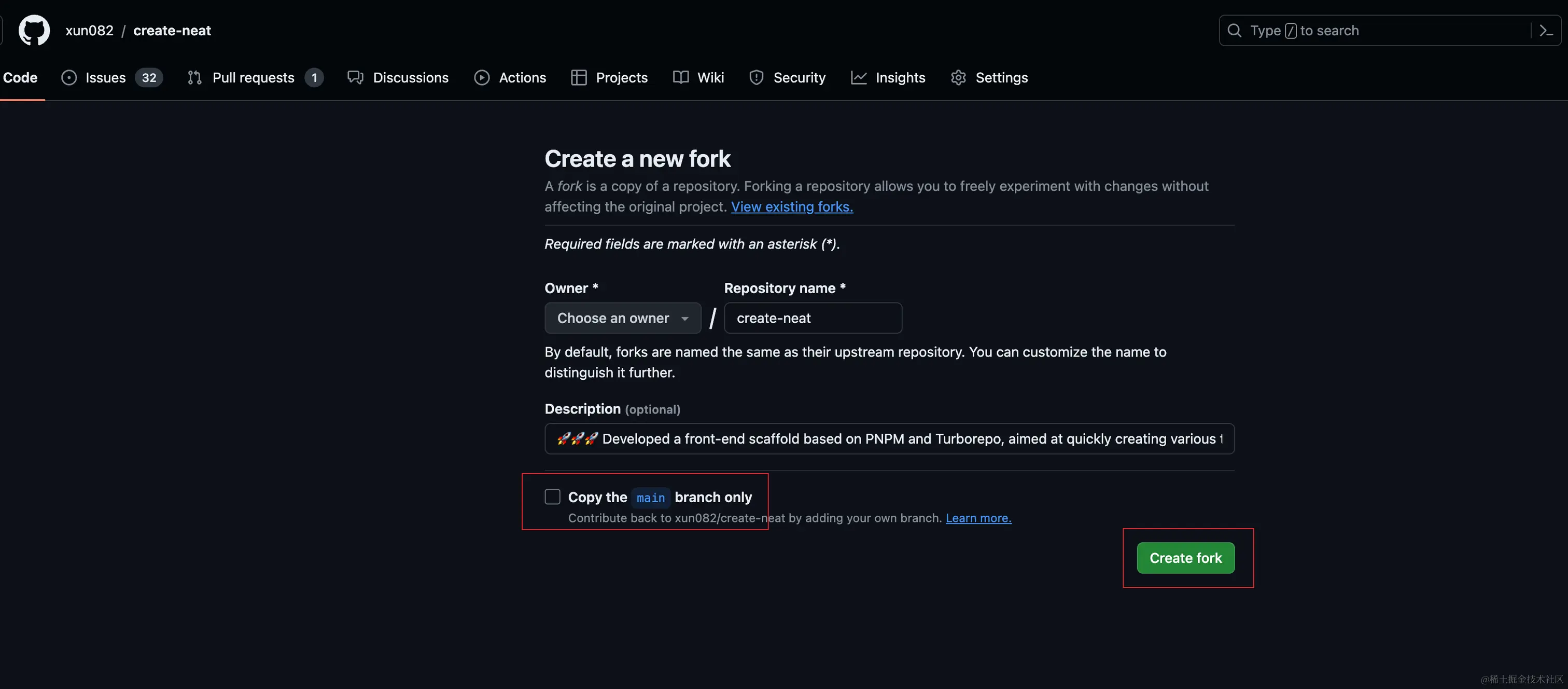The height and width of the screenshot is (689, 1568).
Task: Click the xun082 owner breadcrumb
Action: (90, 31)
